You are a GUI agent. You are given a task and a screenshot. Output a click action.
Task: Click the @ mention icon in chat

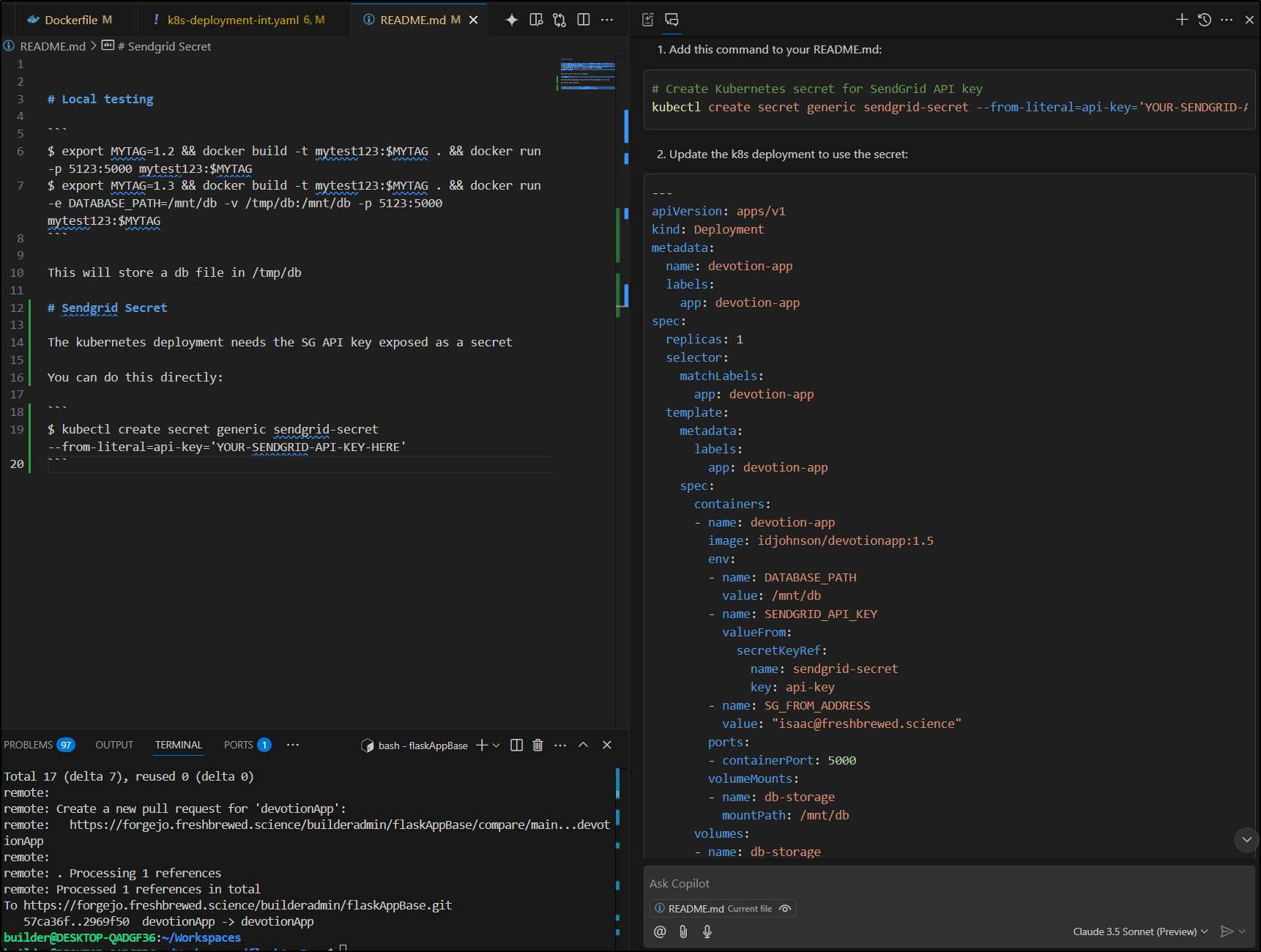pyautogui.click(x=660, y=931)
